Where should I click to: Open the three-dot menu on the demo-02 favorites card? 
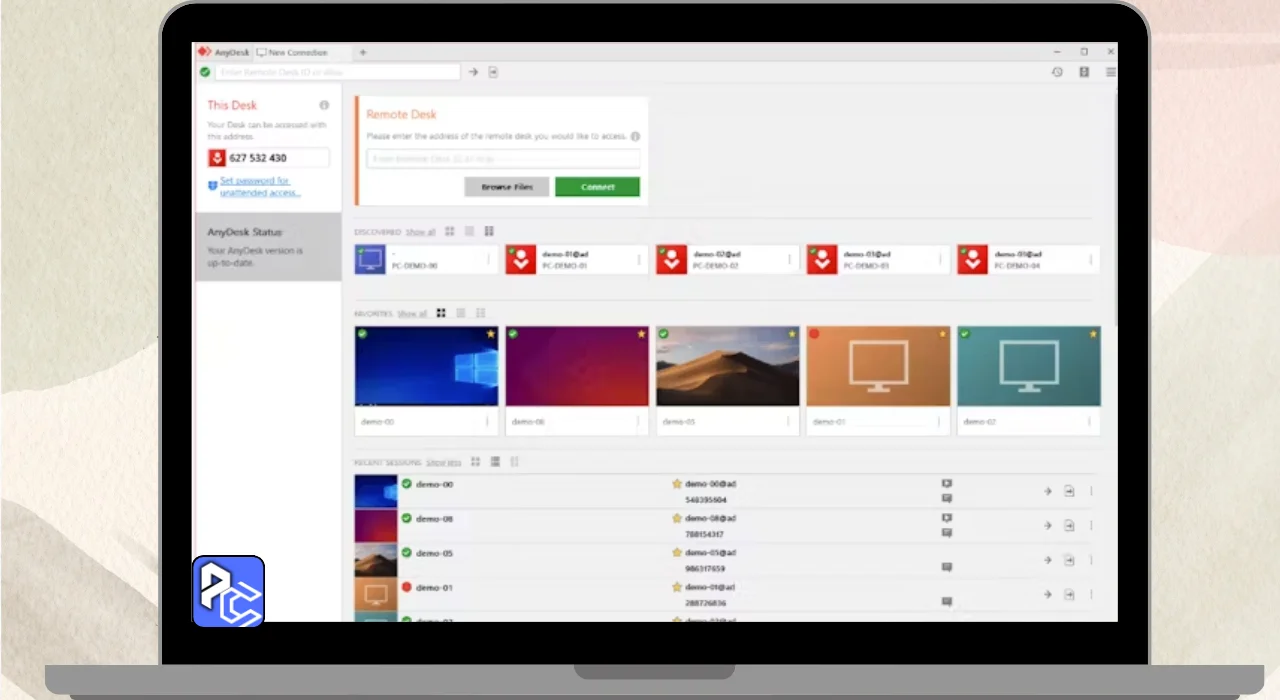(x=1090, y=422)
